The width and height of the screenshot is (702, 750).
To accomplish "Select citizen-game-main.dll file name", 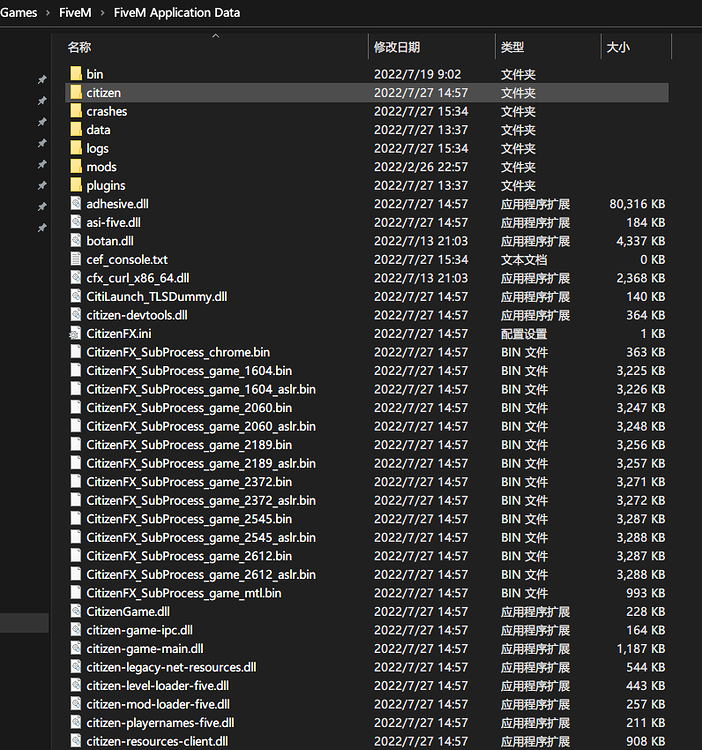I will point(145,649).
